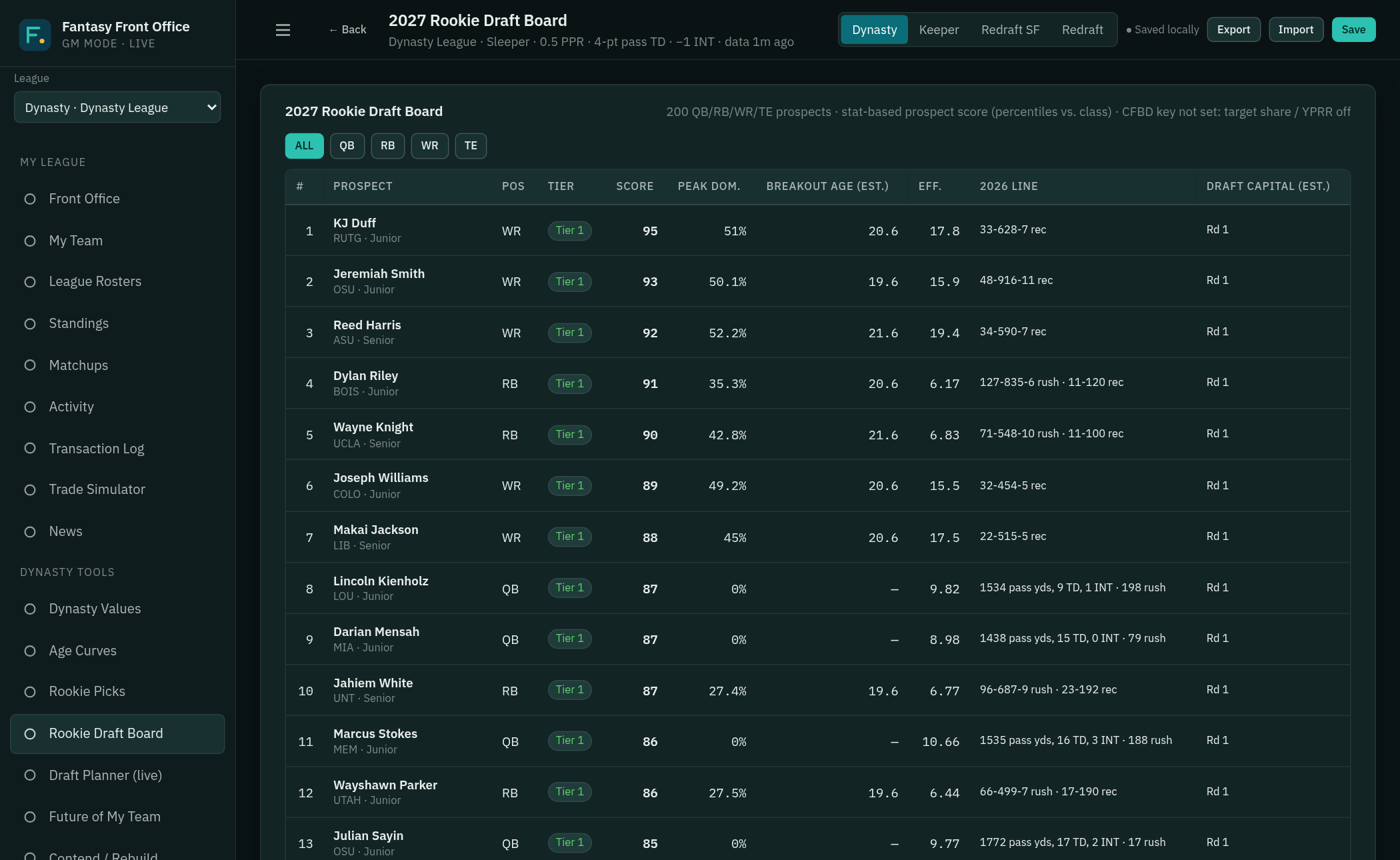Open the League selector dropdown
This screenshot has height=860, width=1400.
tap(117, 107)
